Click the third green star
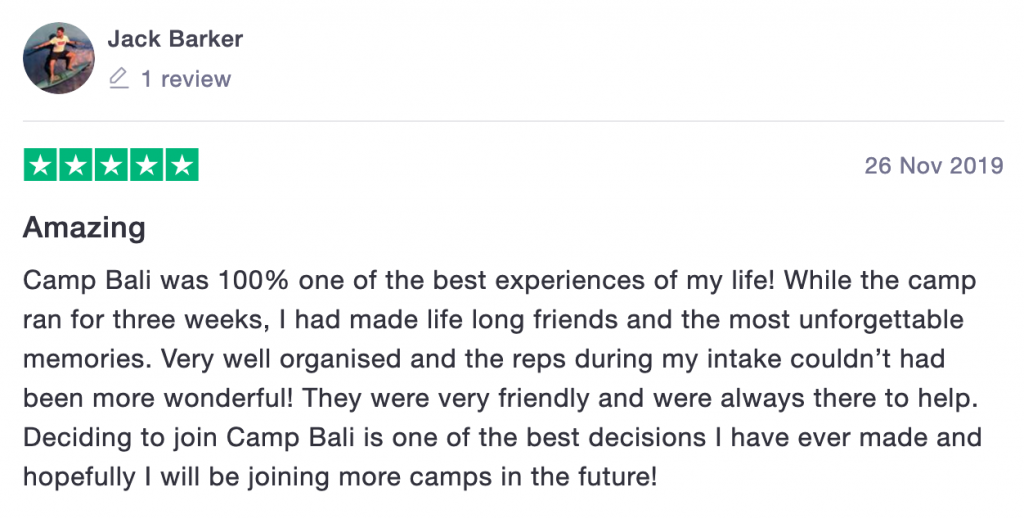 pyautogui.click(x=111, y=165)
